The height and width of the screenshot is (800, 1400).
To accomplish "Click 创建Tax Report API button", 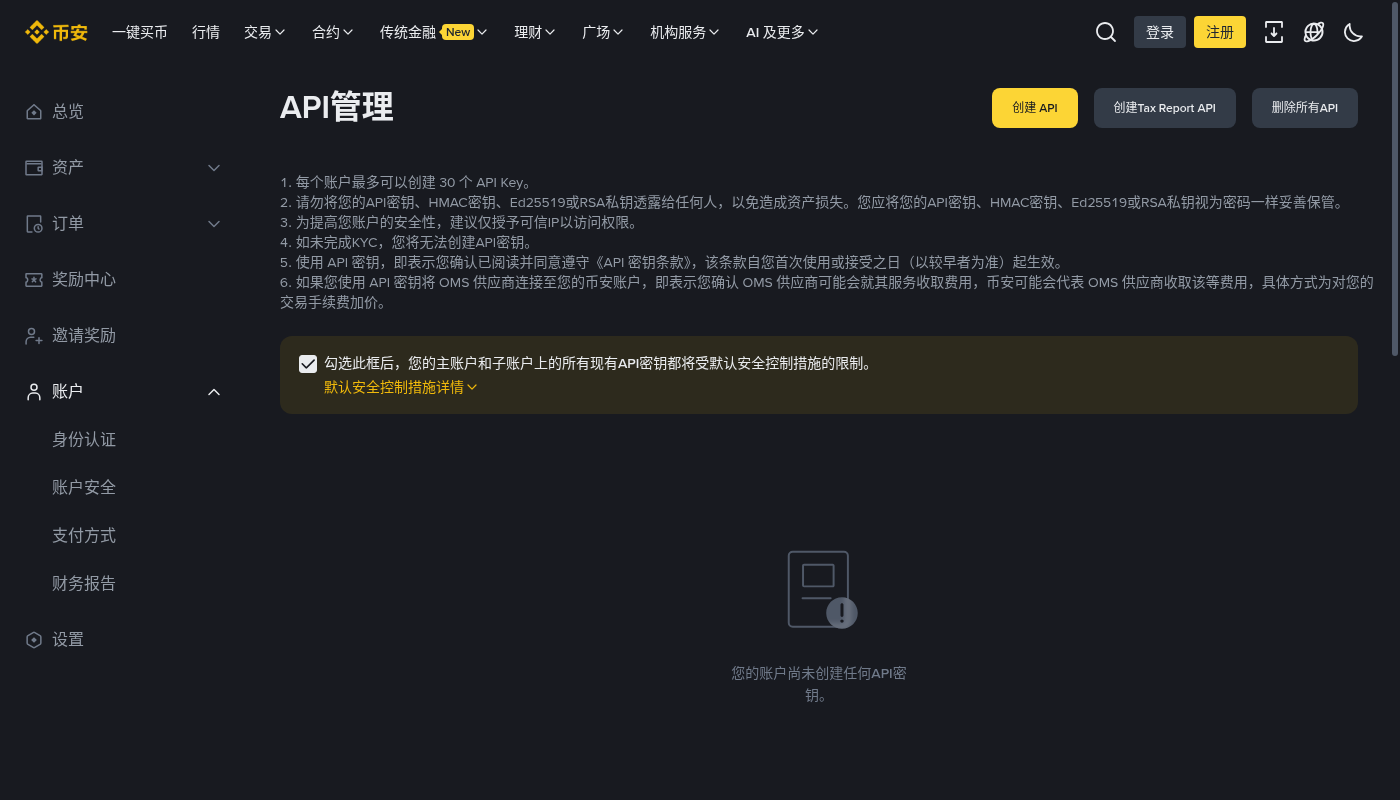I will point(1165,108).
